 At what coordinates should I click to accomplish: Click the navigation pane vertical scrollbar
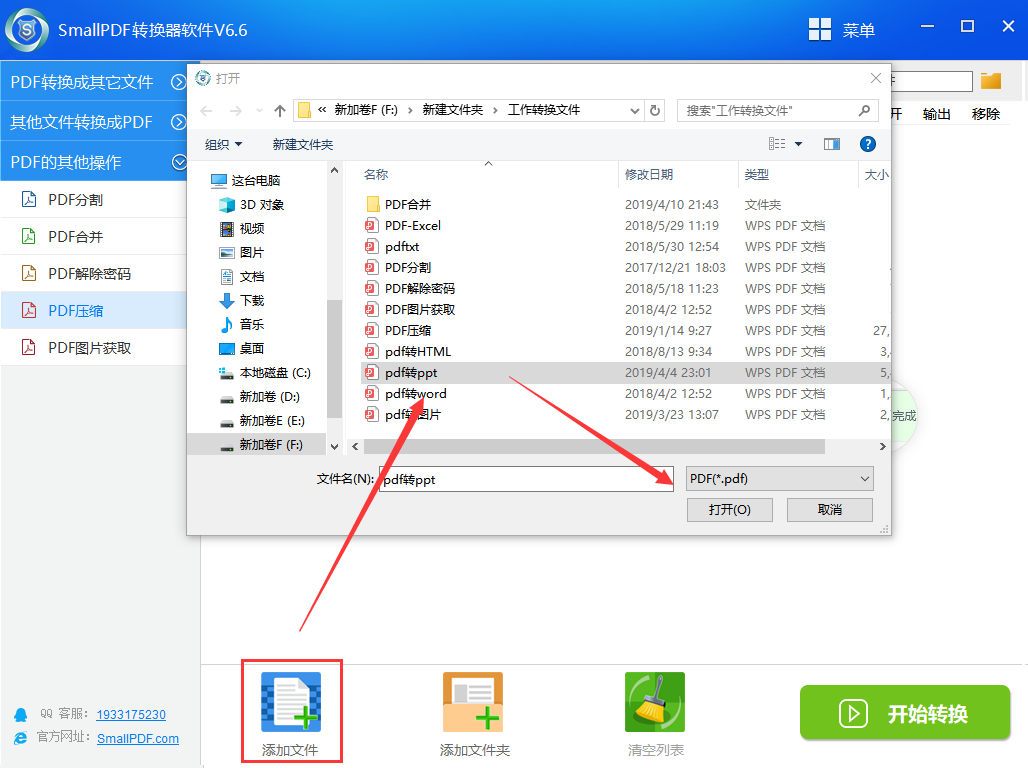pyautogui.click(x=334, y=358)
